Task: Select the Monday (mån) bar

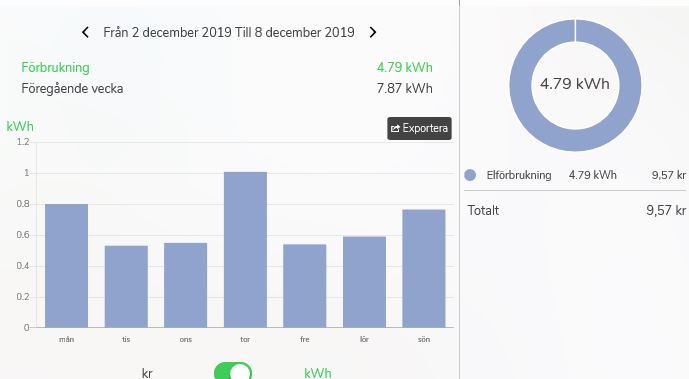Action: pos(66,266)
